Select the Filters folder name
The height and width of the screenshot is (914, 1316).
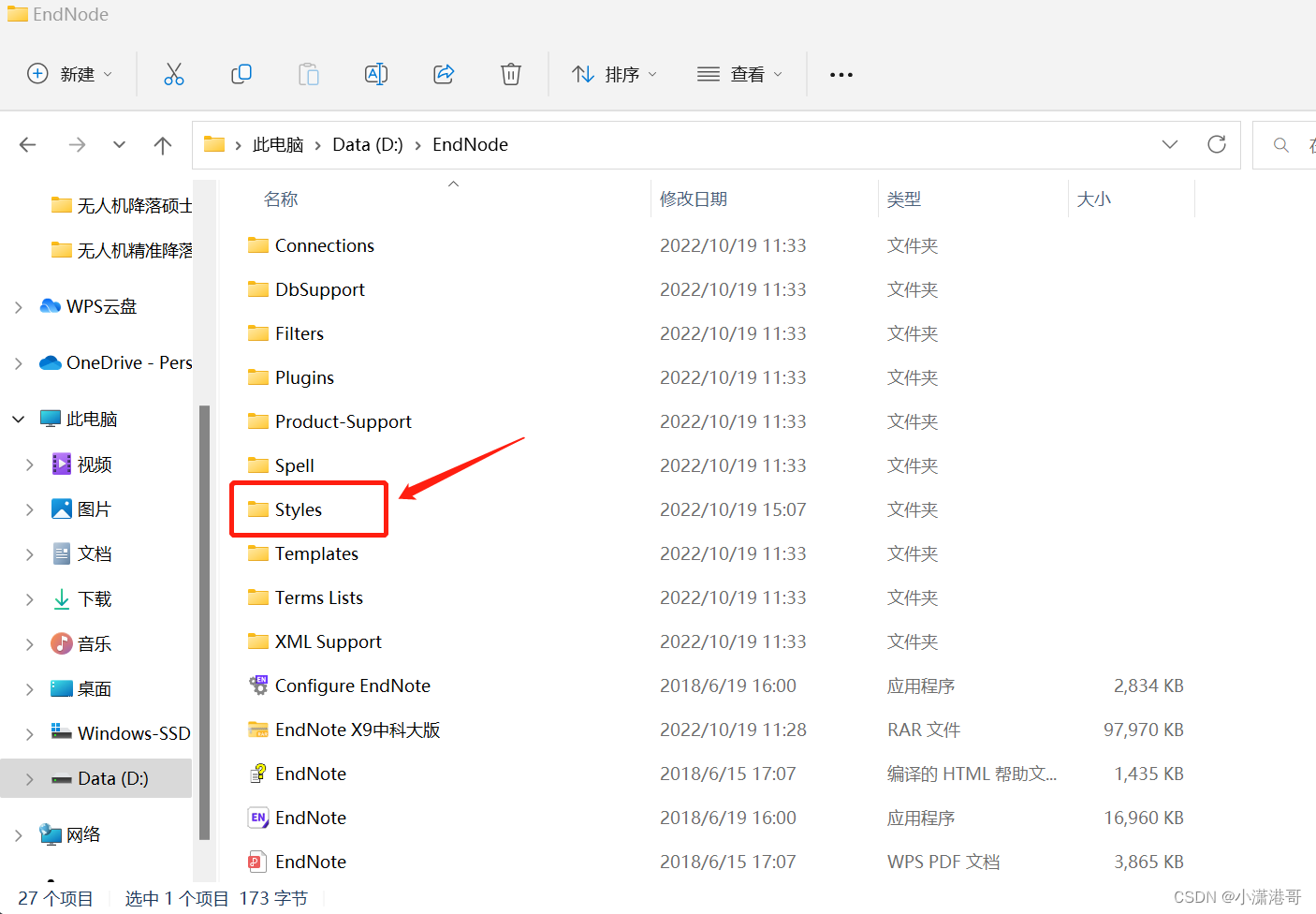[300, 333]
